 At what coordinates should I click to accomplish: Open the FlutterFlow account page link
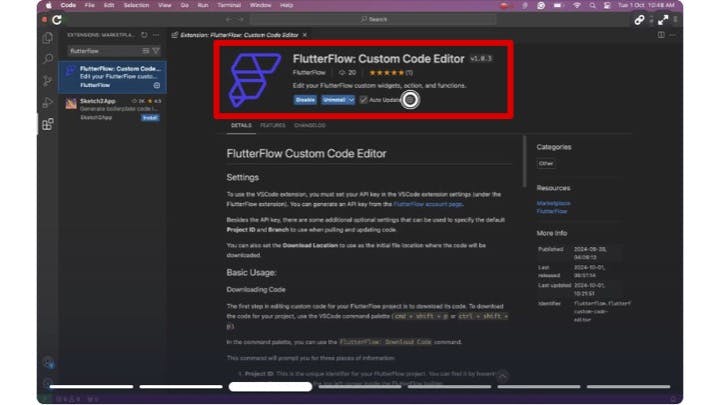coord(428,204)
